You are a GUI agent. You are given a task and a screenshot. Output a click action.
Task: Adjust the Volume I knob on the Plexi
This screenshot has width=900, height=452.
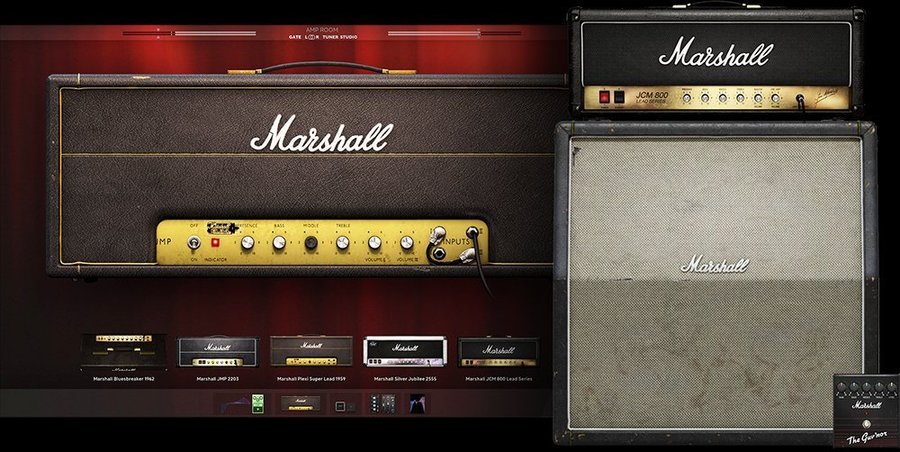point(374,242)
